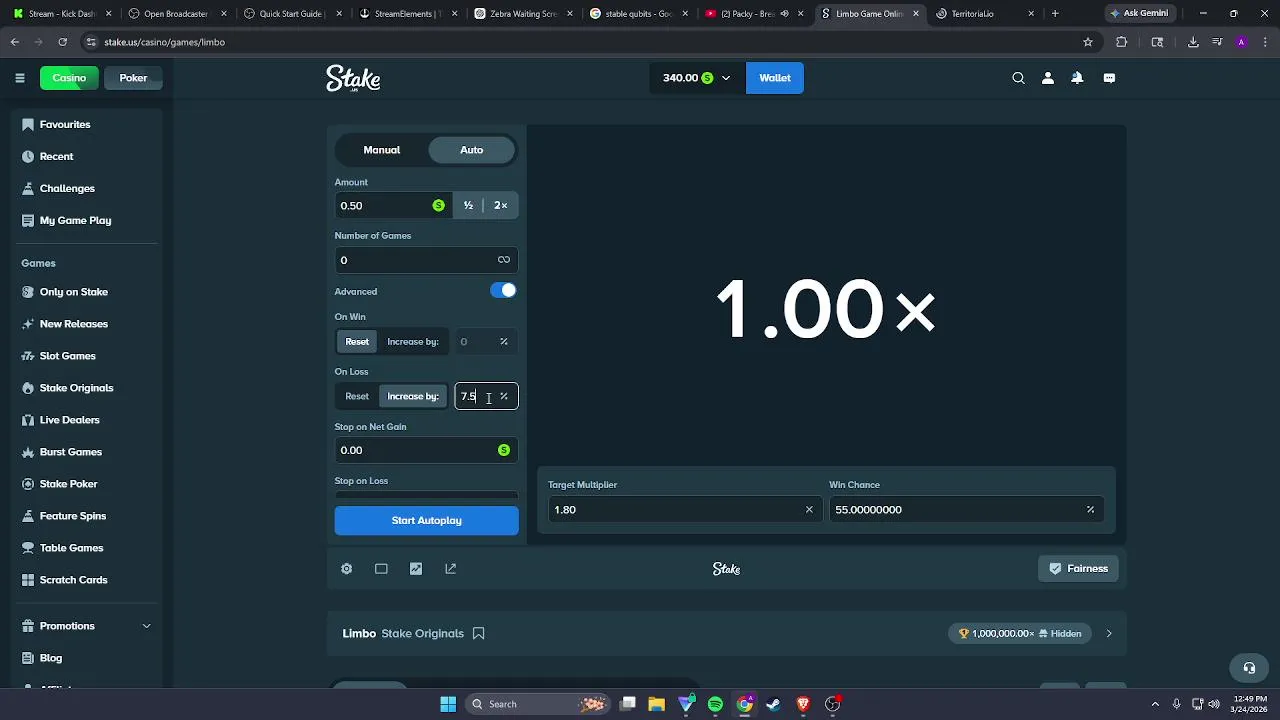Expand the 1,000,000.00× Hidden info arrow
1280x720 pixels.
[1109, 633]
